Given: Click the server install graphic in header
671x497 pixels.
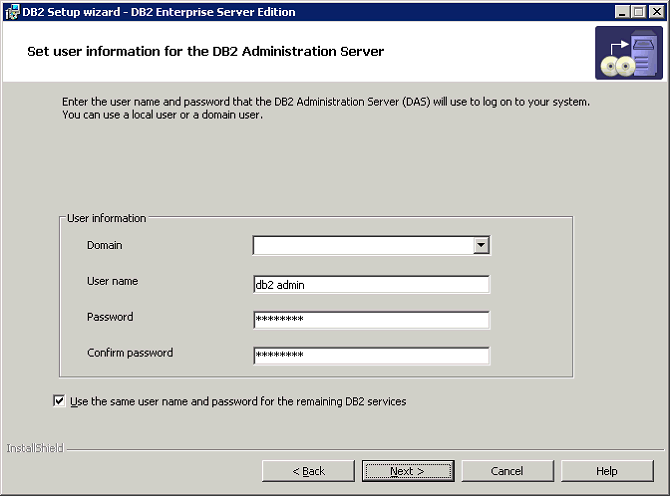Looking at the screenshot, I should (x=629, y=53).
